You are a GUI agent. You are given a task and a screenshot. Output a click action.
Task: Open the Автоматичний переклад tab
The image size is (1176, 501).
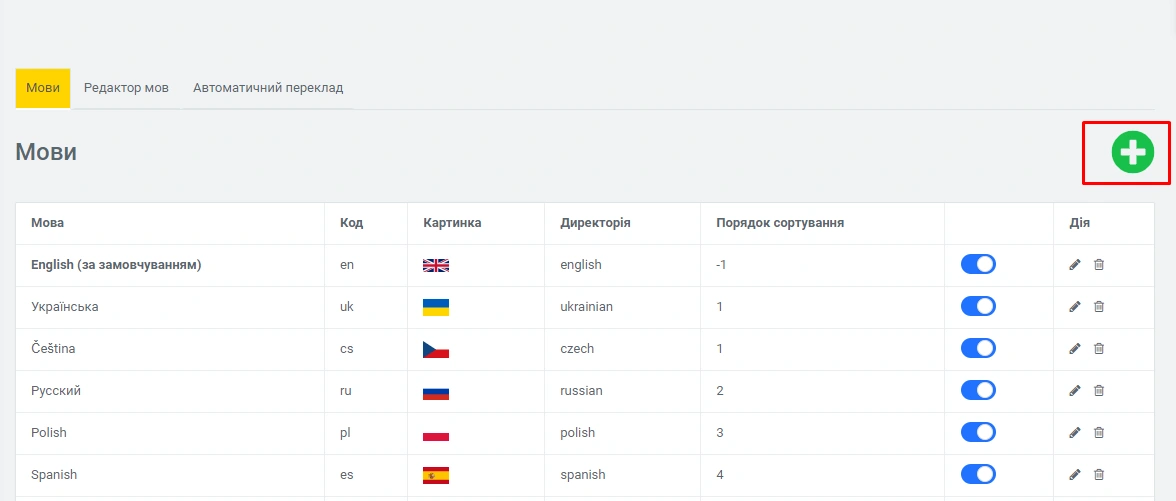coord(268,88)
